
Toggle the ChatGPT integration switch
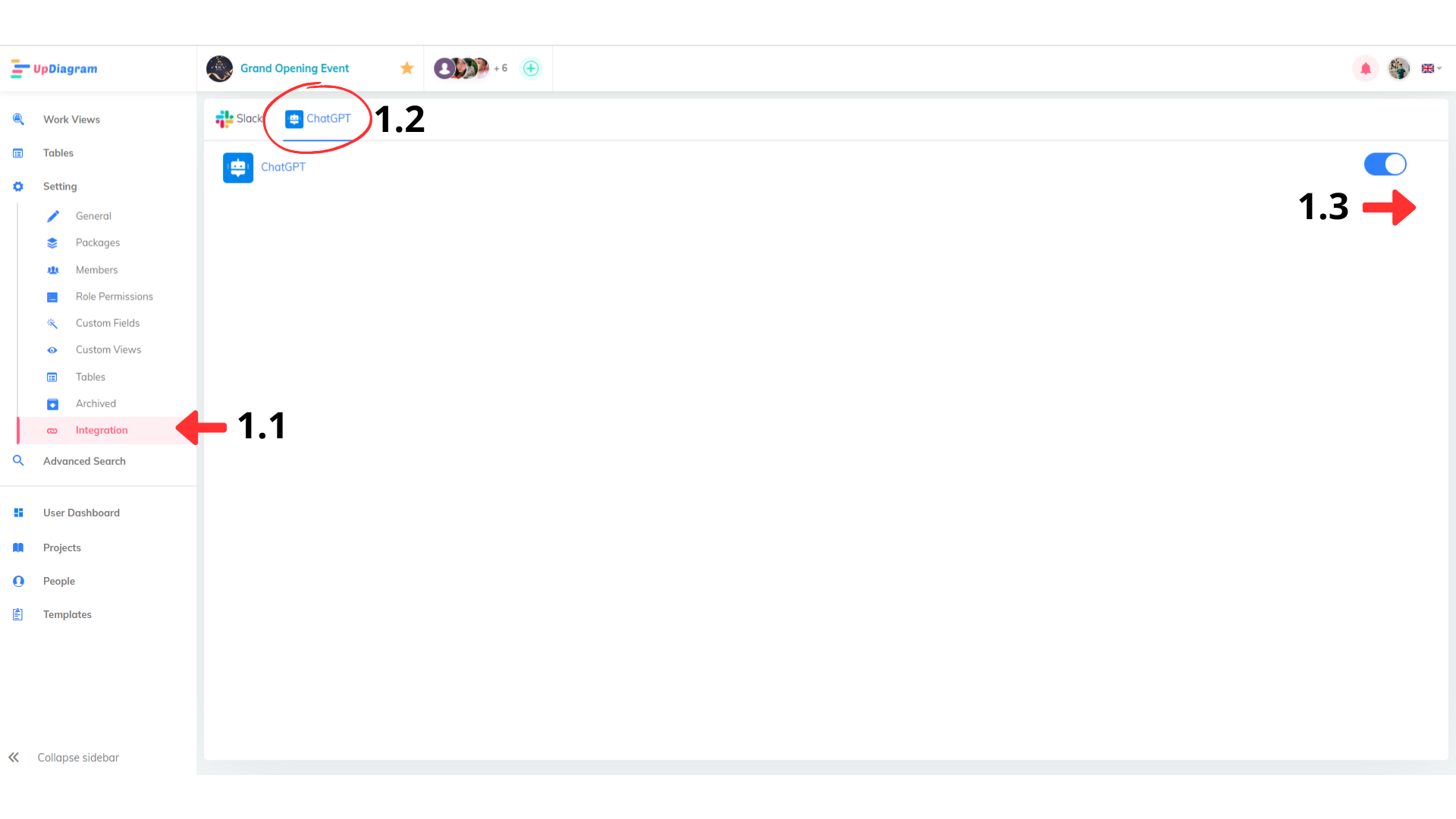1385,164
